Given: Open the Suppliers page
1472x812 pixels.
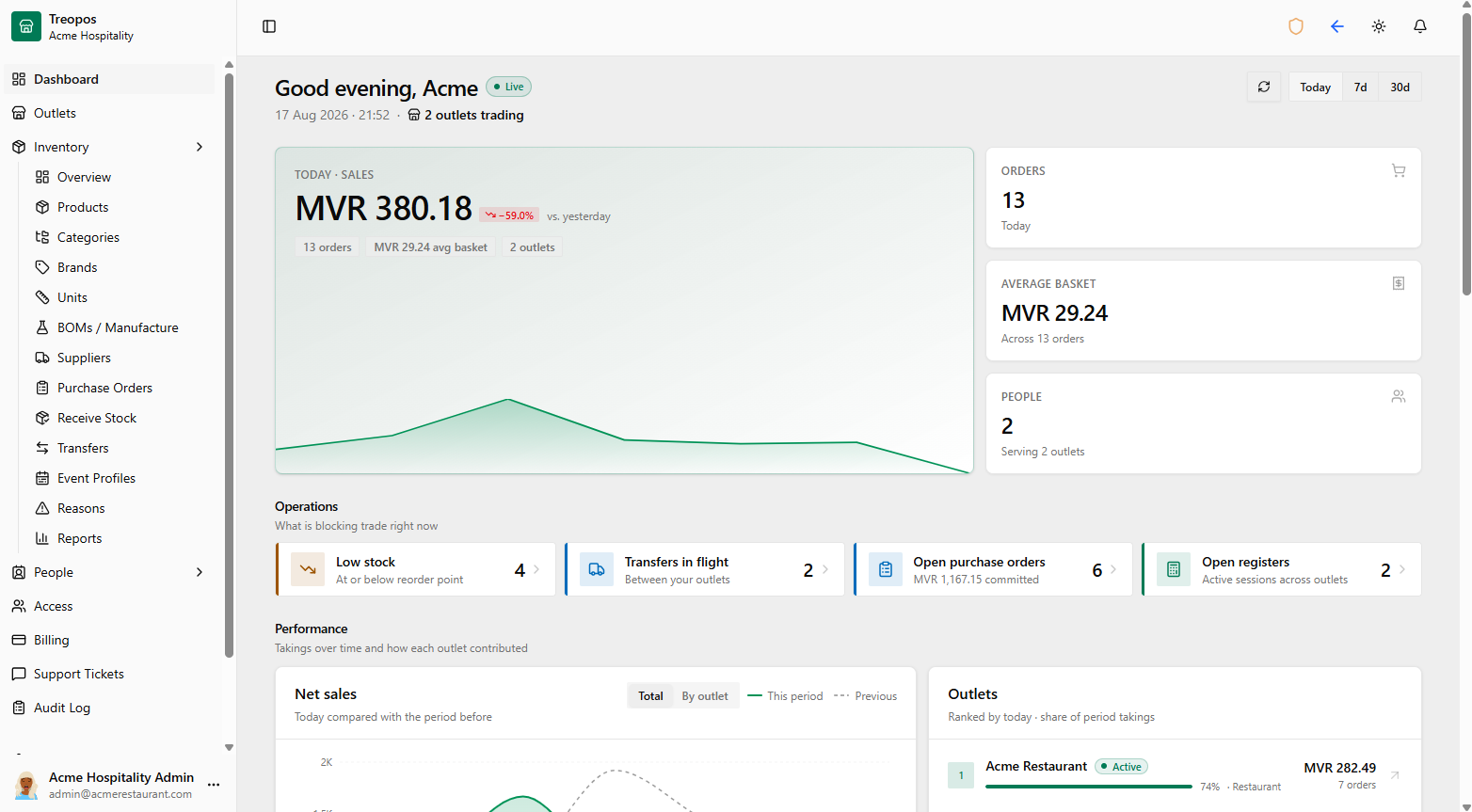Looking at the screenshot, I should [120, 358].
